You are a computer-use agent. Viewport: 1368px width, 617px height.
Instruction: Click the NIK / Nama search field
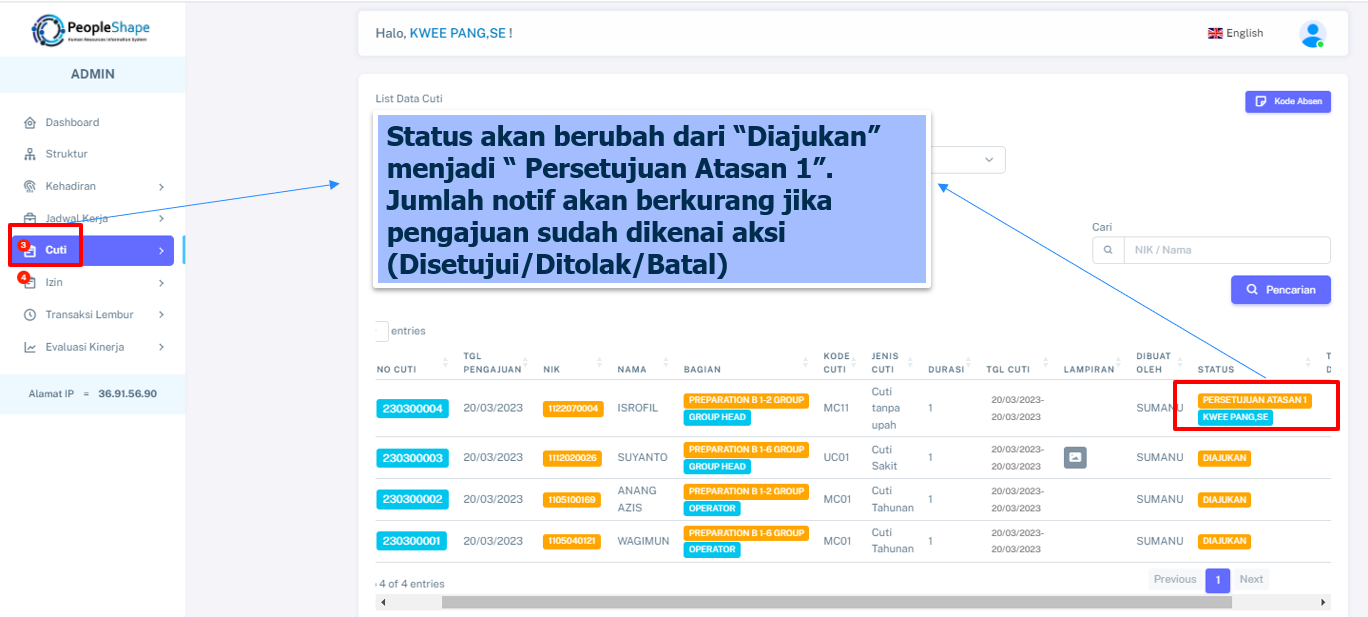tap(1226, 250)
